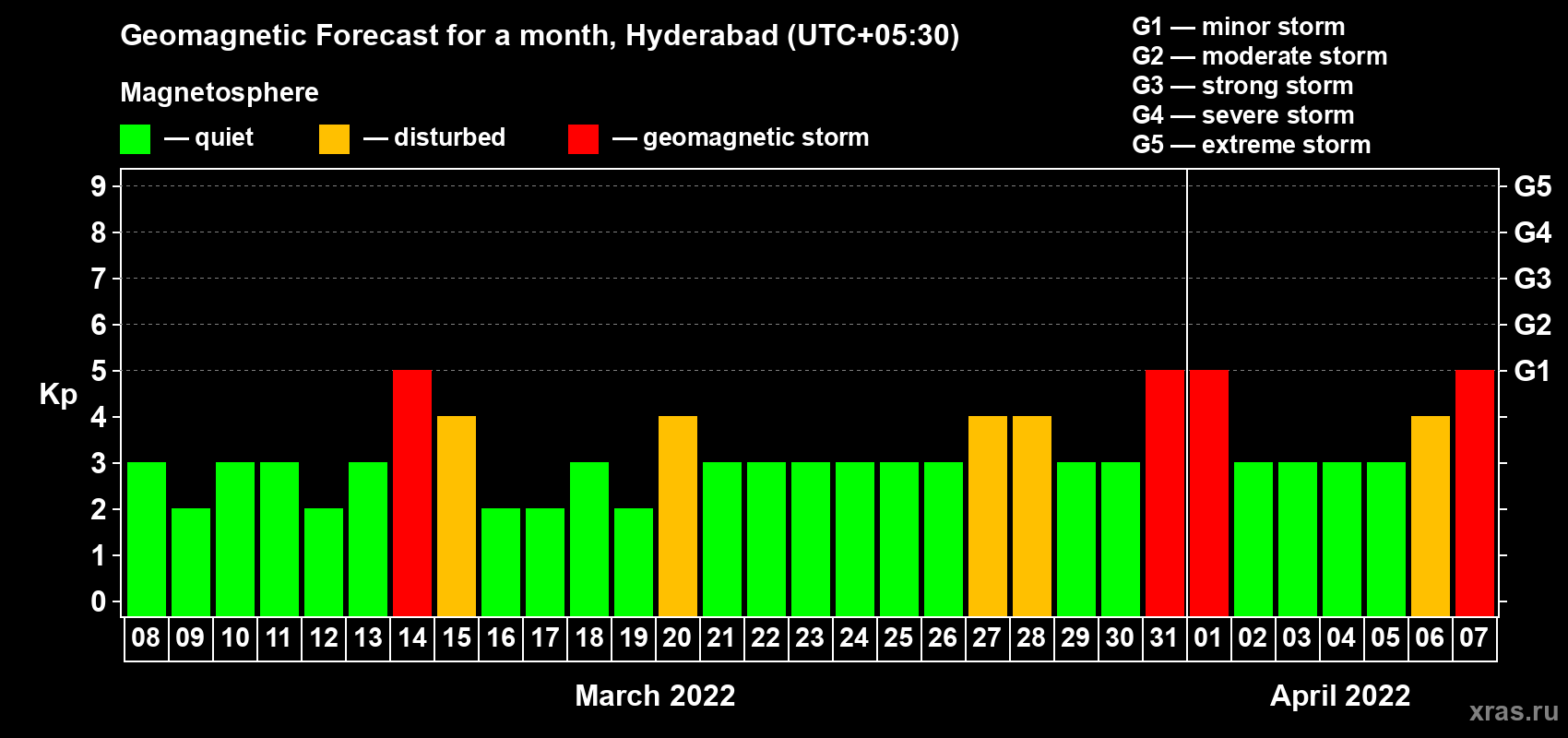The width and height of the screenshot is (1568, 738).
Task: Click the red geomagnetic storm legend swatch
Action: [x=583, y=139]
